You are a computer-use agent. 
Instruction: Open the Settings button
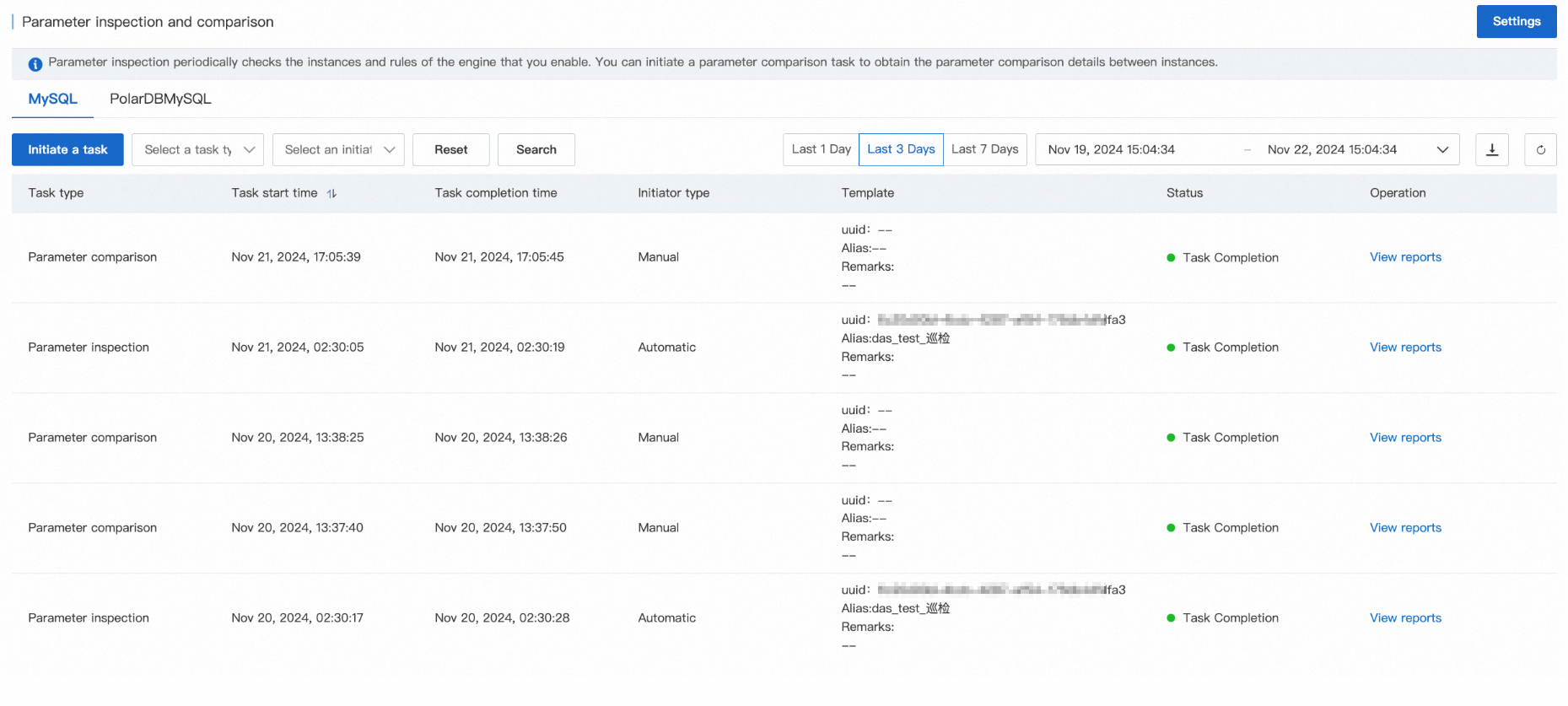1516,22
